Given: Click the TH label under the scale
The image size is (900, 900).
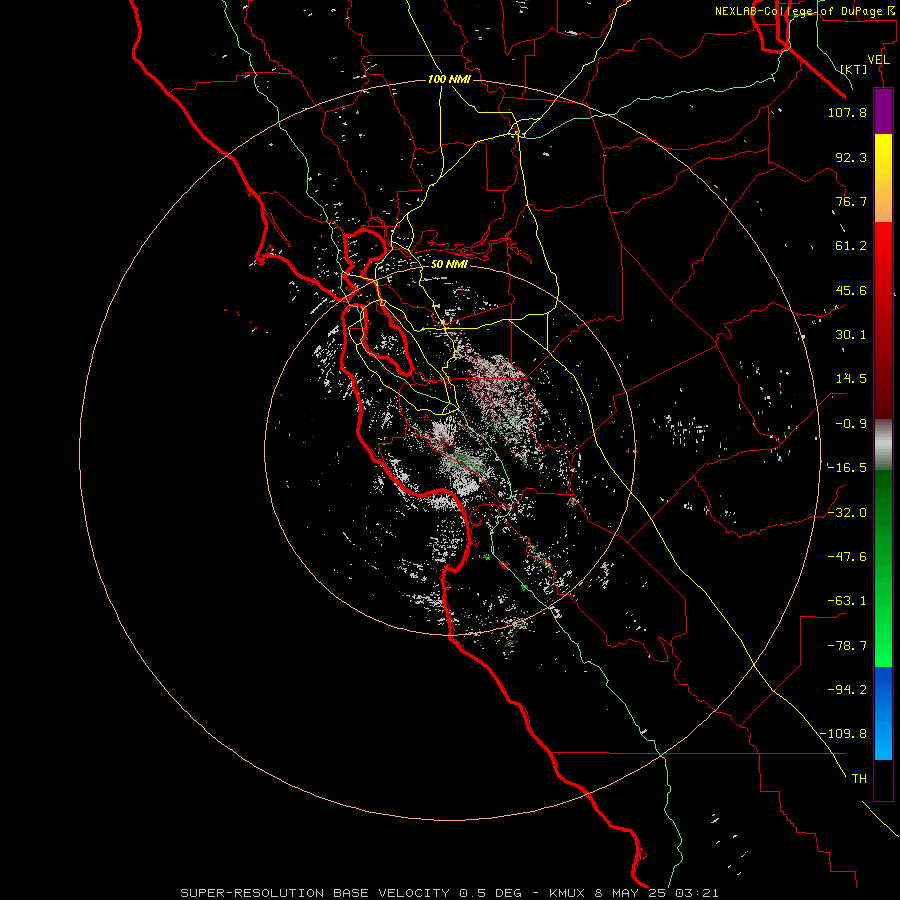Looking at the screenshot, I should (859, 779).
